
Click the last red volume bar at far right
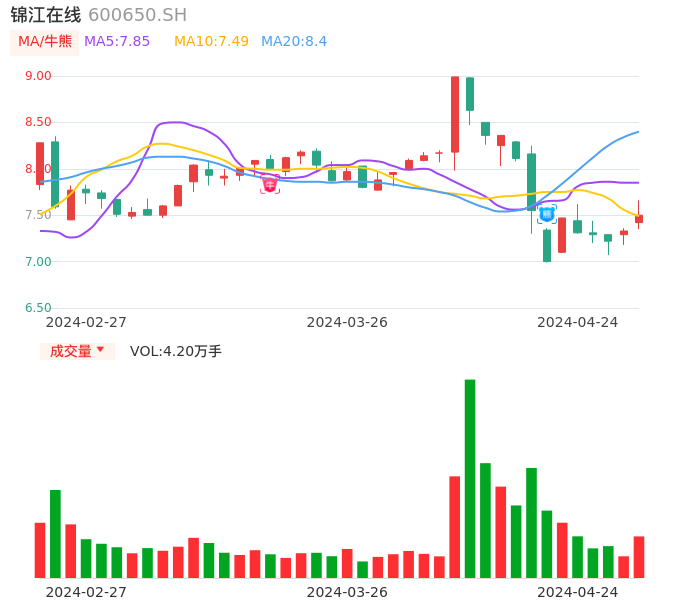[x=639, y=557]
